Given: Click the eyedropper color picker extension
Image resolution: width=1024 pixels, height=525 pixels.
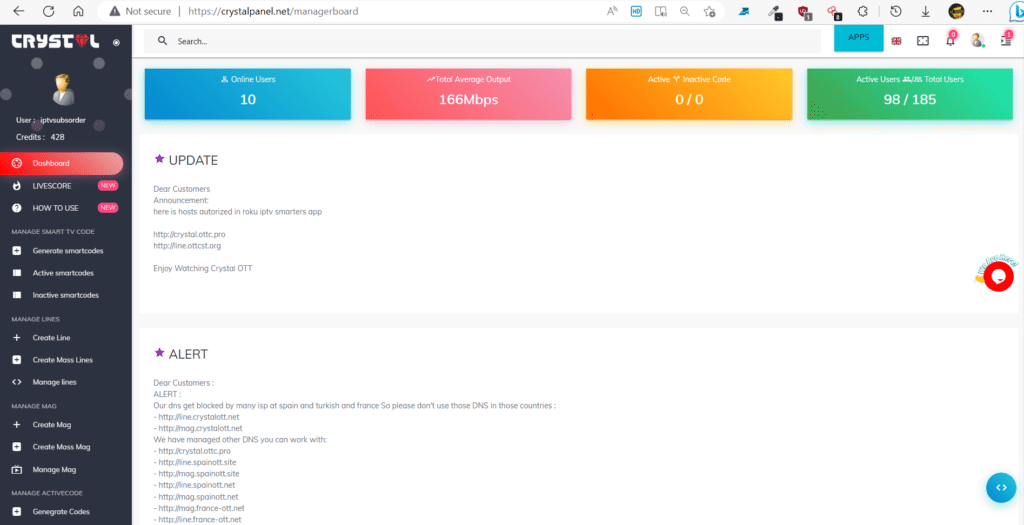Looking at the screenshot, I should coord(775,11).
